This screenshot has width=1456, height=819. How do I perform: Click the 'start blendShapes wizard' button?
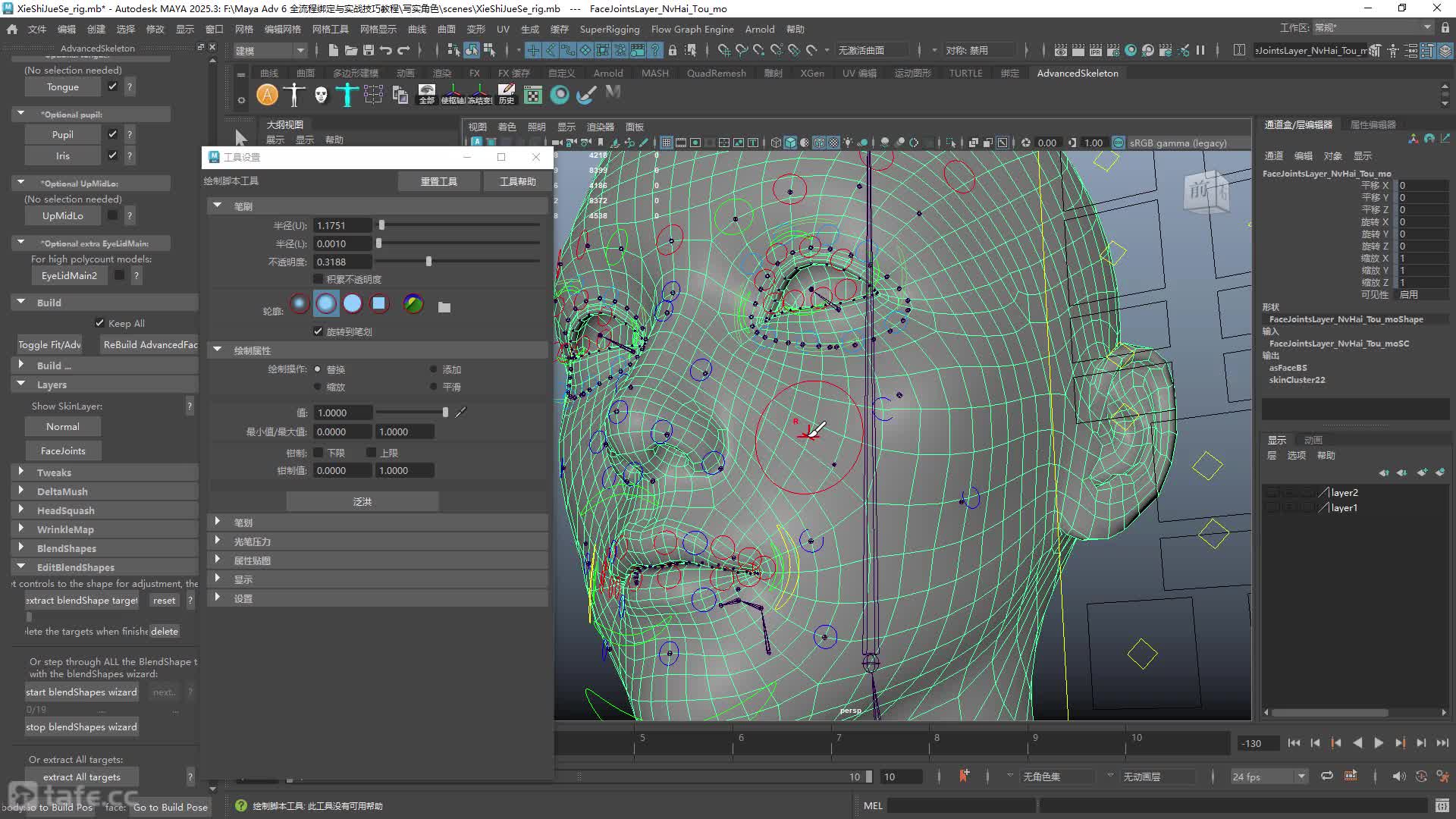pos(82,692)
